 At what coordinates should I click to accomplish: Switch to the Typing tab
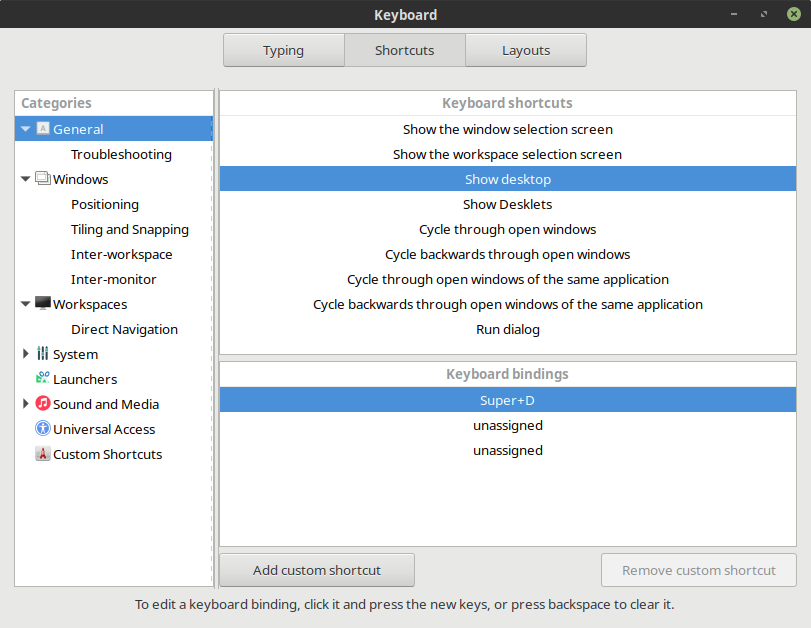(x=283, y=50)
